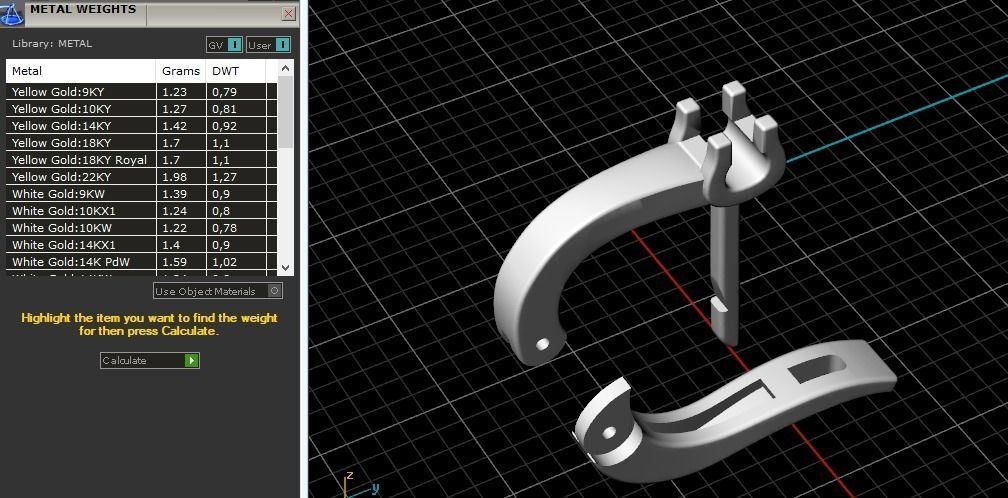
Task: Click the 1,27 DWT value
Action: click(x=224, y=177)
